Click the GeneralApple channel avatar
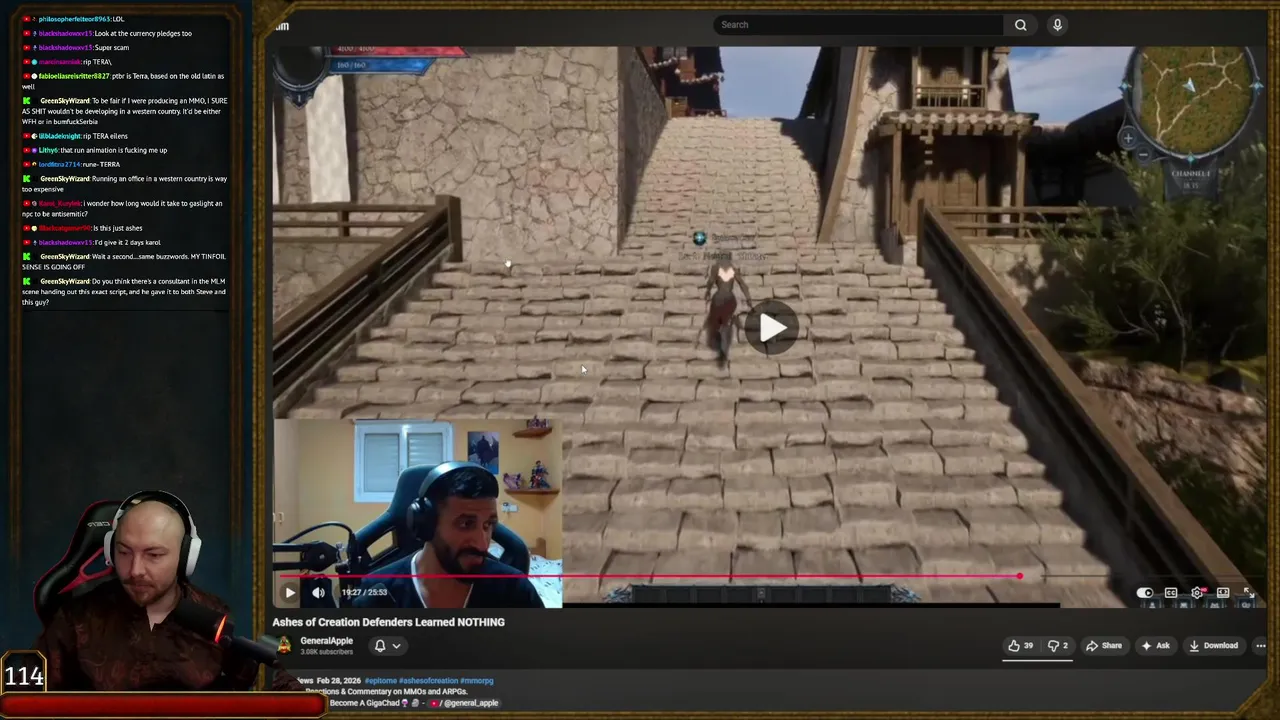This screenshot has width=1280, height=720. pos(284,647)
